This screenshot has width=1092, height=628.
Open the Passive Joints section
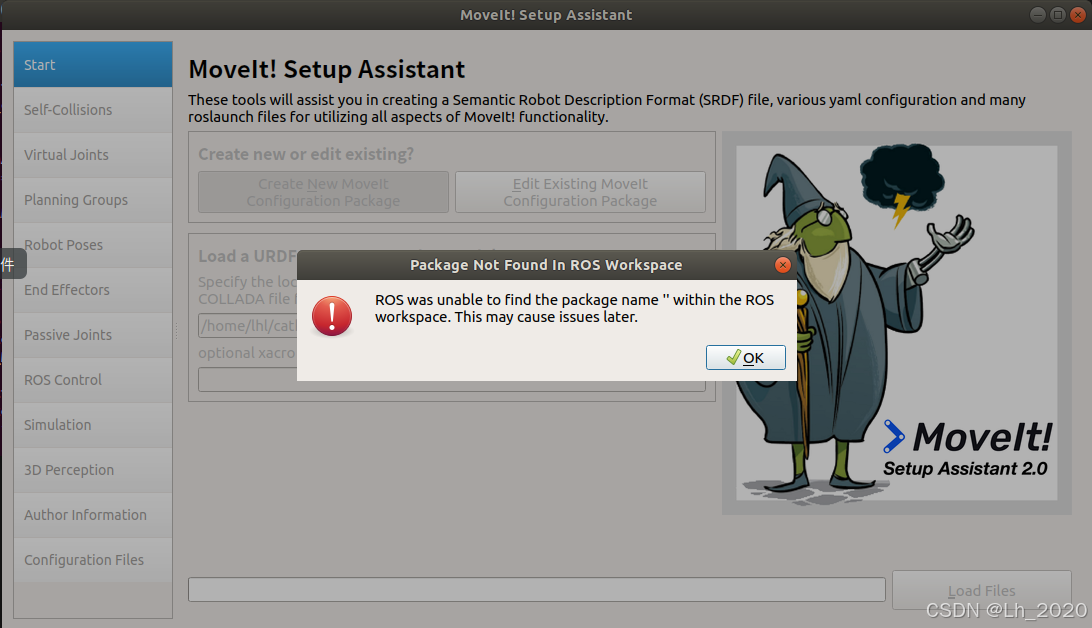click(93, 335)
